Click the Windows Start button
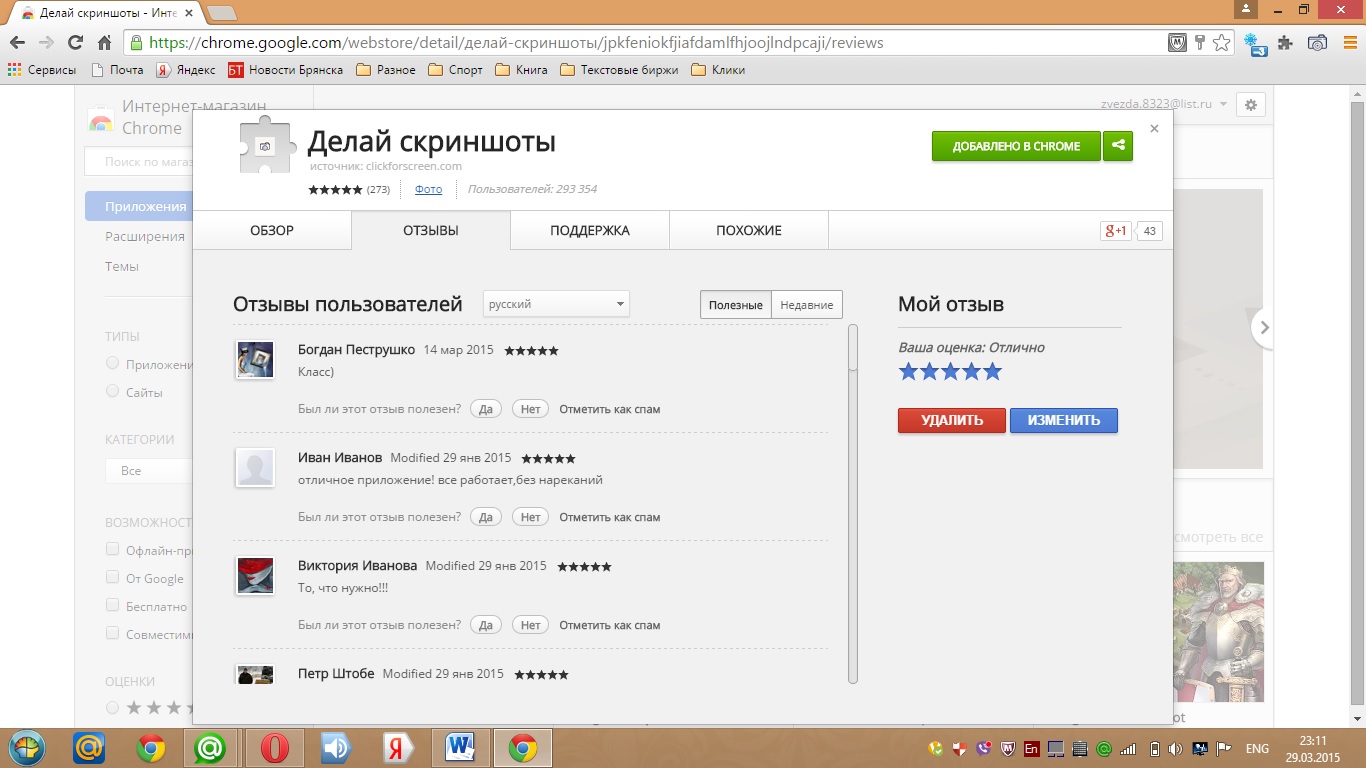 tap(27, 748)
